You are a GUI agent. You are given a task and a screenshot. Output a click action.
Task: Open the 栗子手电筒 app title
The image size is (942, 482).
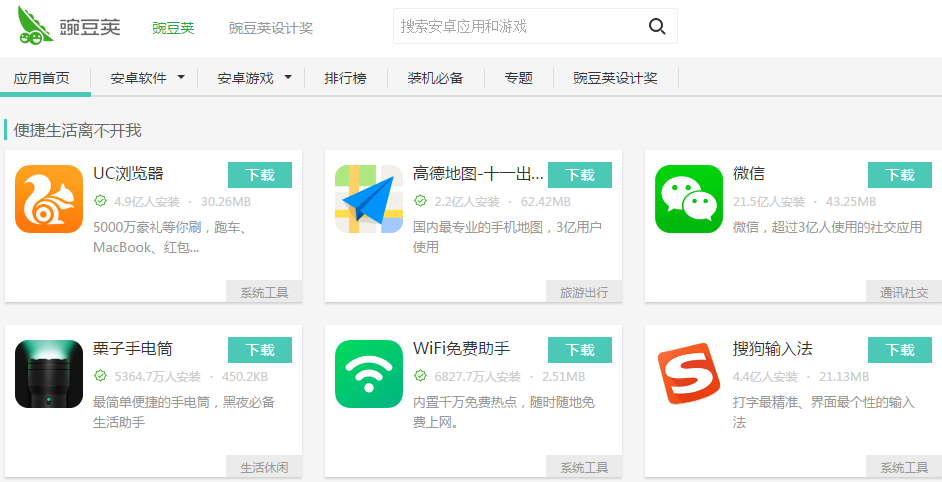133,349
